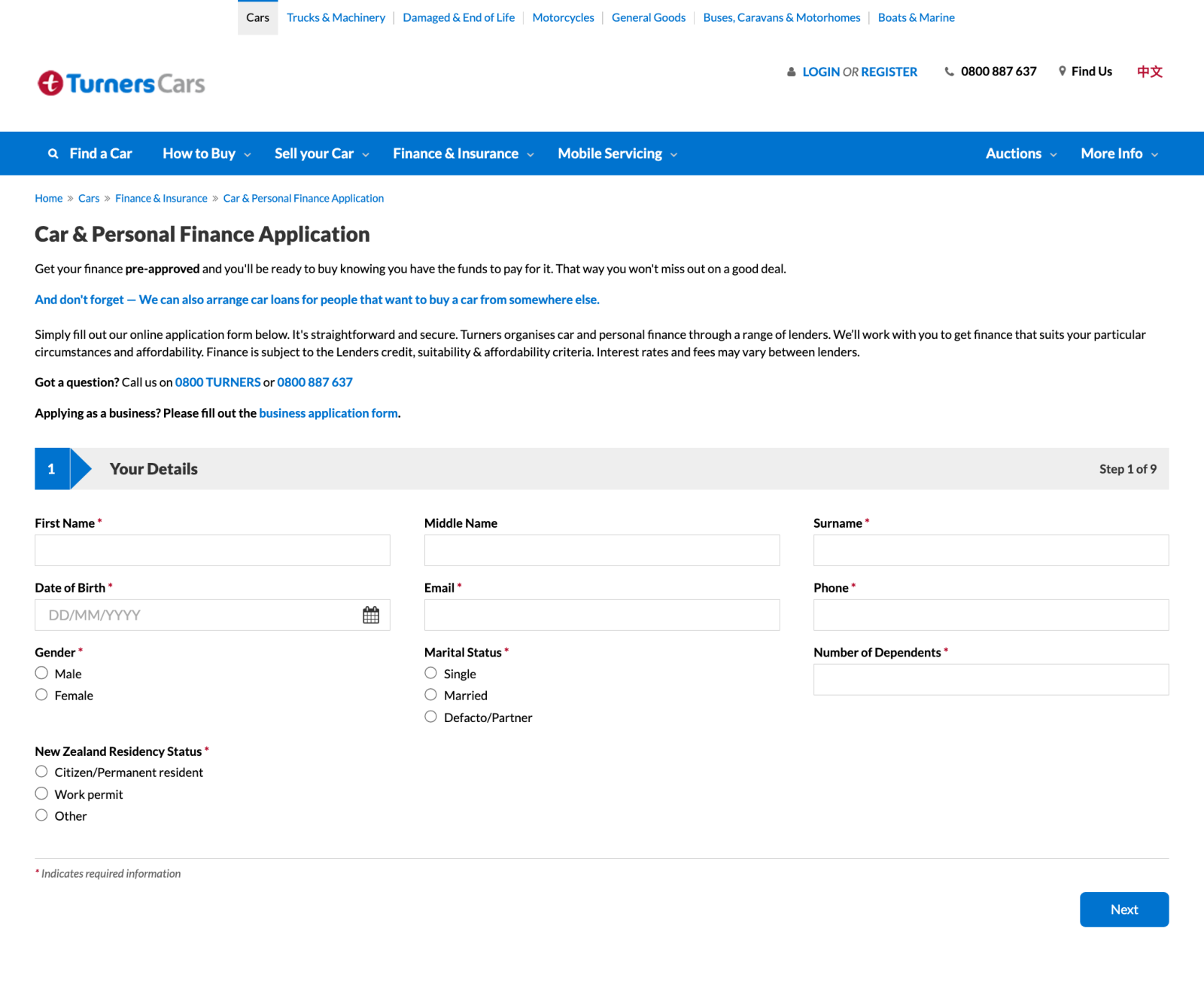Choose Single marital status
This screenshot has width=1204, height=984.
point(430,673)
